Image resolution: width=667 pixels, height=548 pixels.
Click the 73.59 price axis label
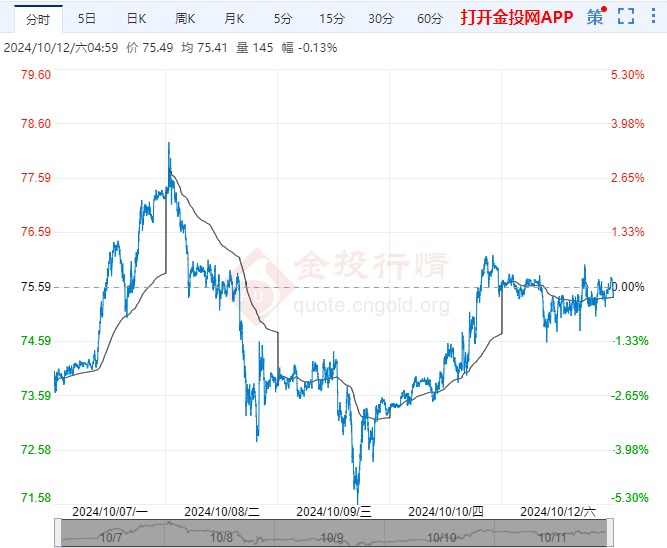tap(36, 396)
